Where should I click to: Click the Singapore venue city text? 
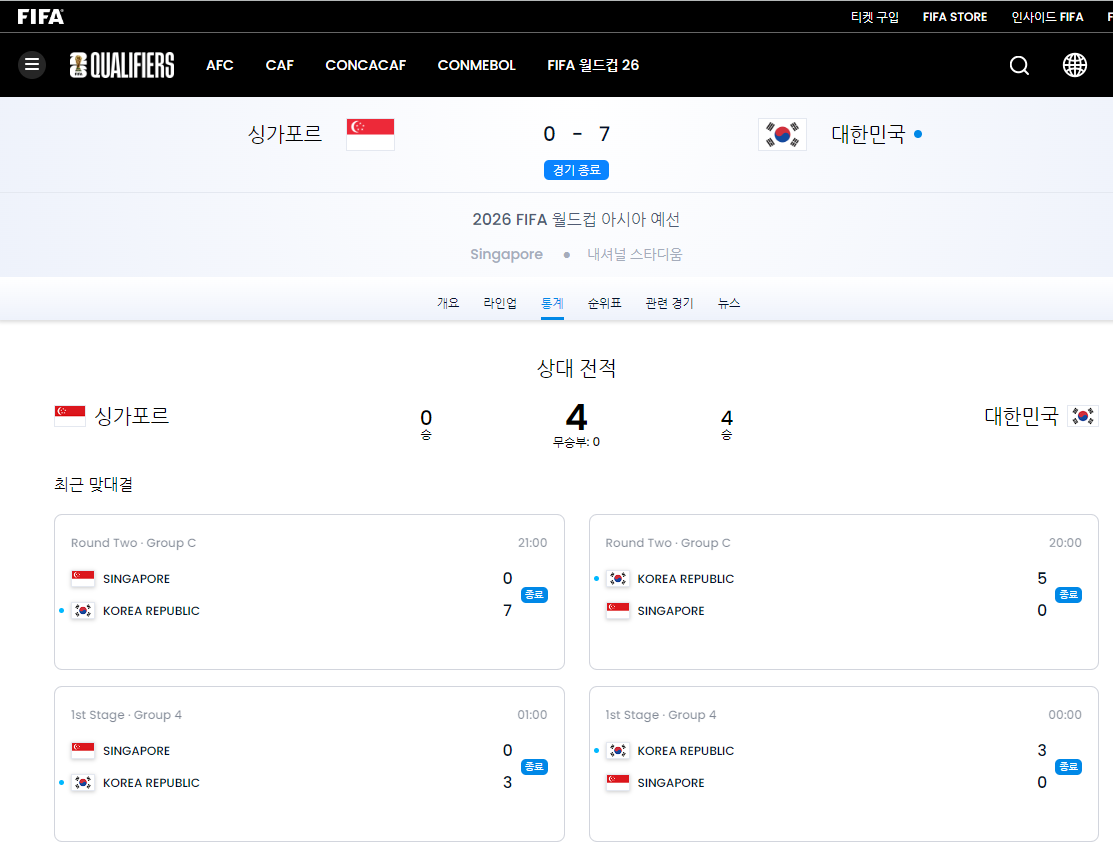(x=506, y=254)
